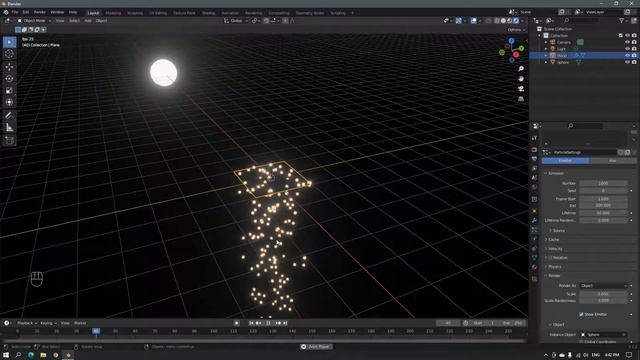Screen dimensions: 640x360
Task: Select the Annotate tool
Action: pyautogui.click(x=9, y=116)
